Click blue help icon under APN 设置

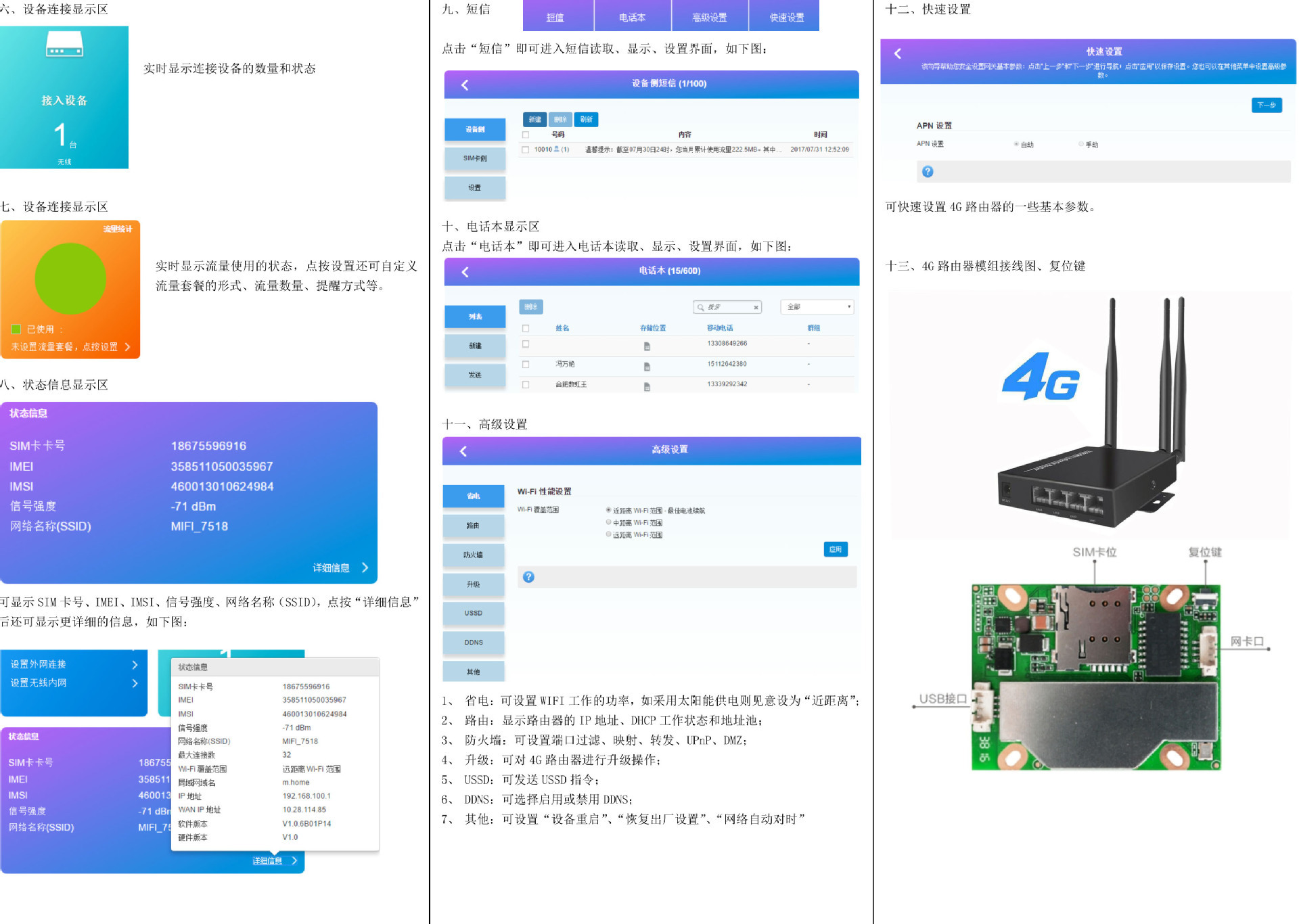(x=928, y=172)
